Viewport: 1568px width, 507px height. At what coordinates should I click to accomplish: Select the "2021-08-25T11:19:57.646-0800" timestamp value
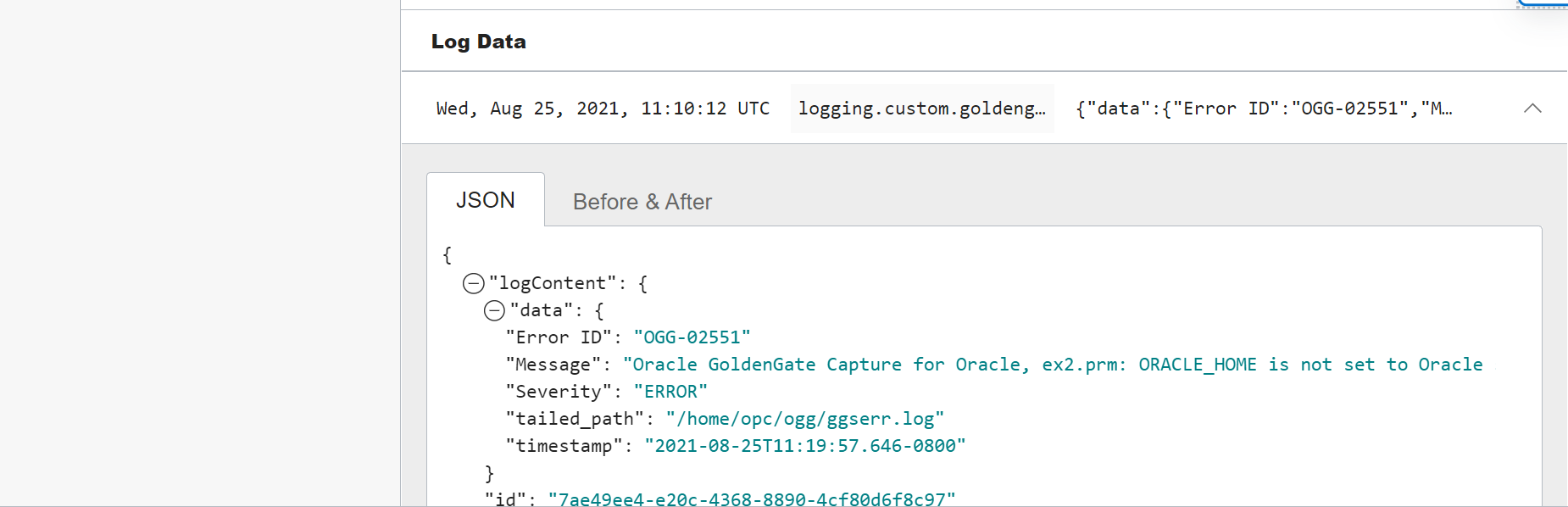tap(804, 446)
